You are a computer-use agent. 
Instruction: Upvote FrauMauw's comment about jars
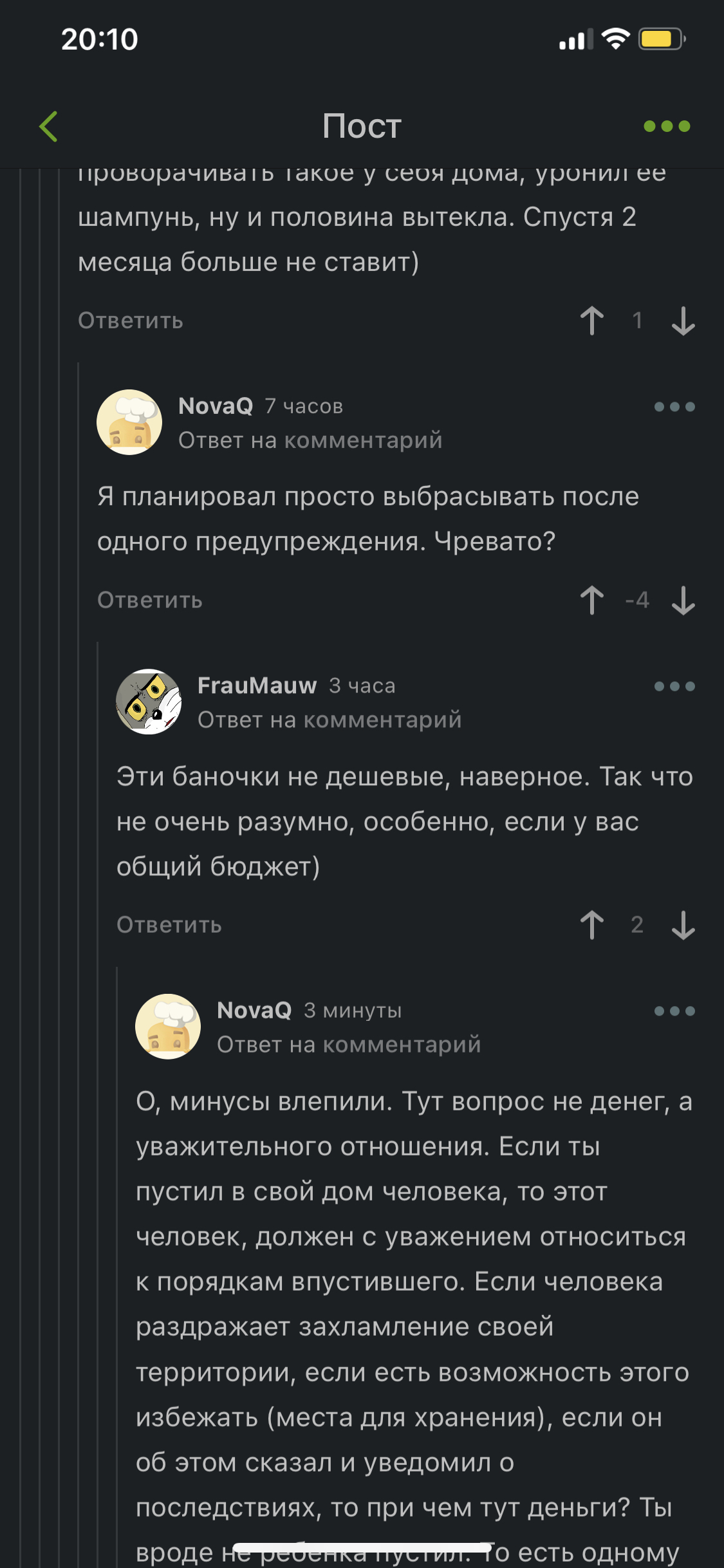(592, 925)
